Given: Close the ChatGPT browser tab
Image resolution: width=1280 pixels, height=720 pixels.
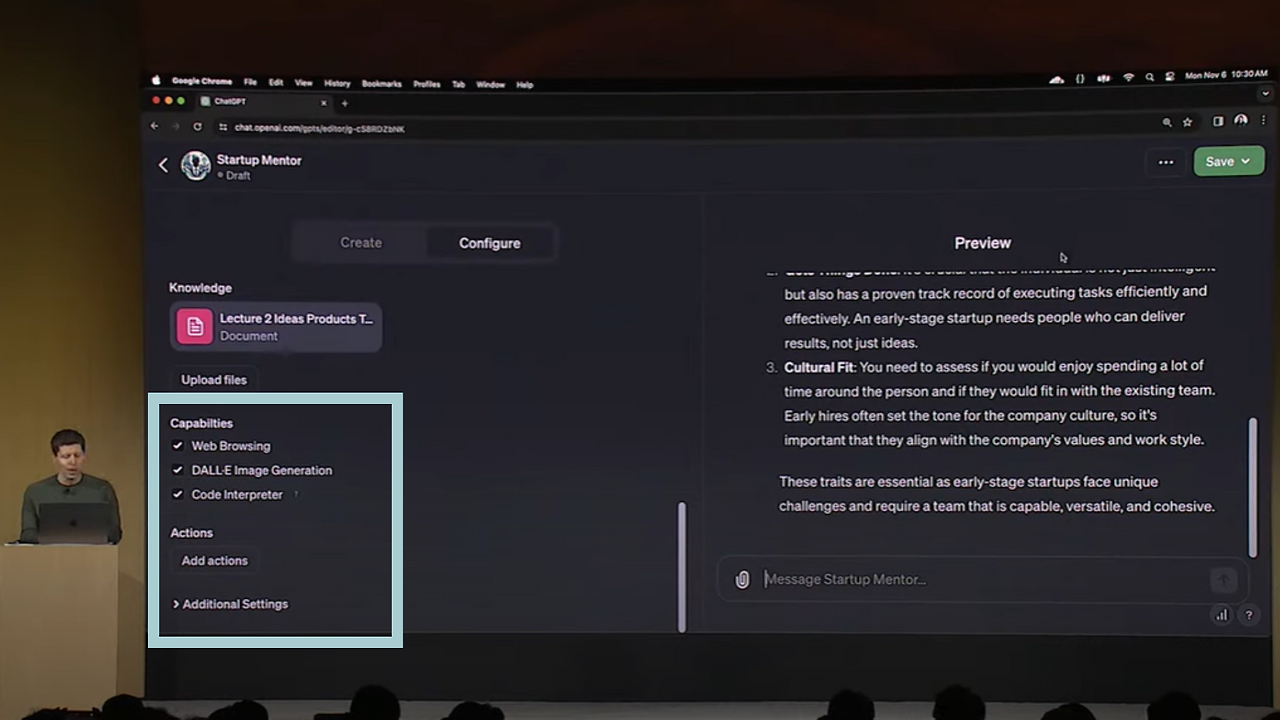Looking at the screenshot, I should coord(323,103).
